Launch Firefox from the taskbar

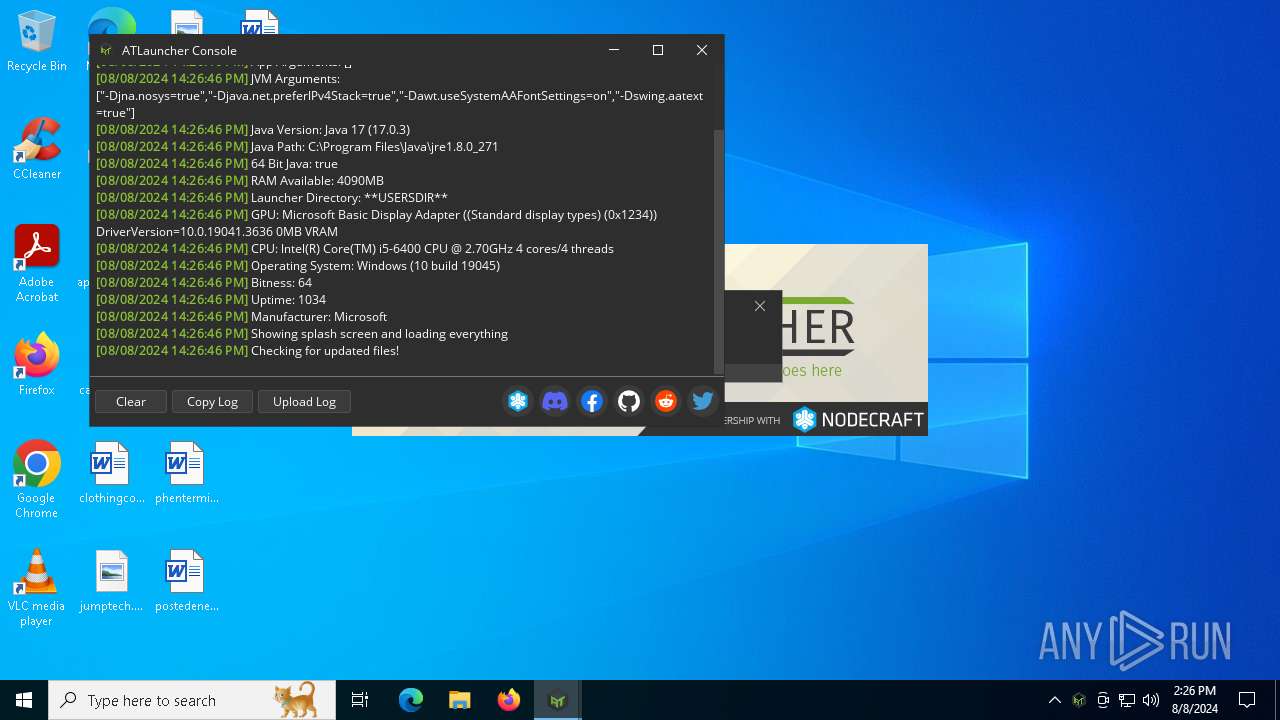[x=508, y=700]
